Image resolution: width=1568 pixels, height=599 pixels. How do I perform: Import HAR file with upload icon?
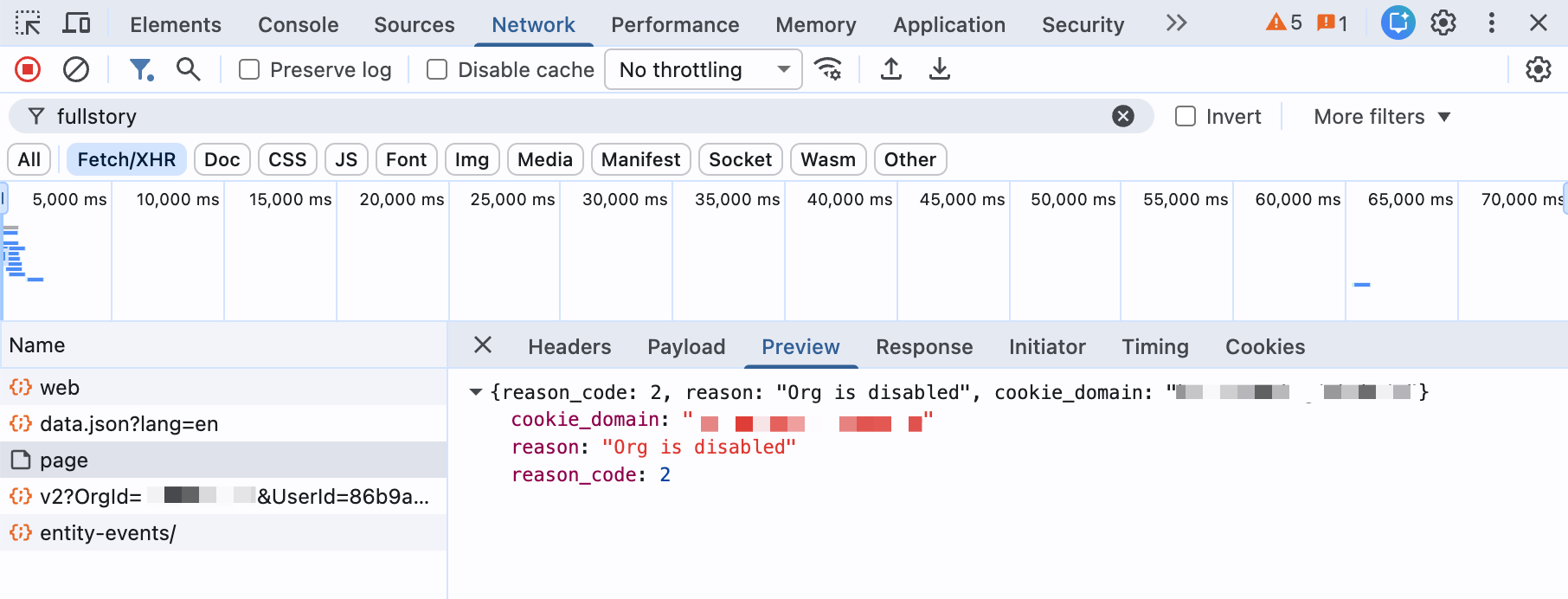[890, 69]
